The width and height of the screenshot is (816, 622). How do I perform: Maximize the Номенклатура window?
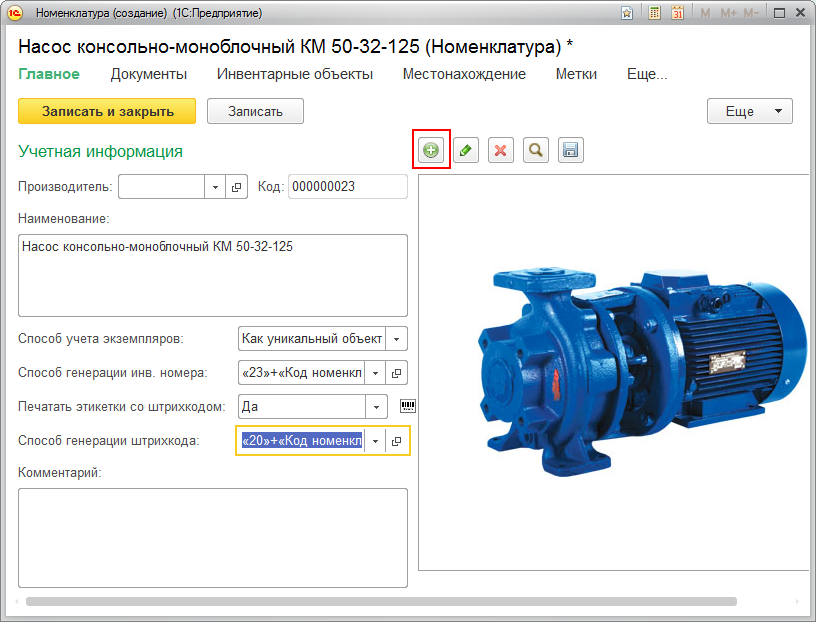pyautogui.click(x=779, y=13)
